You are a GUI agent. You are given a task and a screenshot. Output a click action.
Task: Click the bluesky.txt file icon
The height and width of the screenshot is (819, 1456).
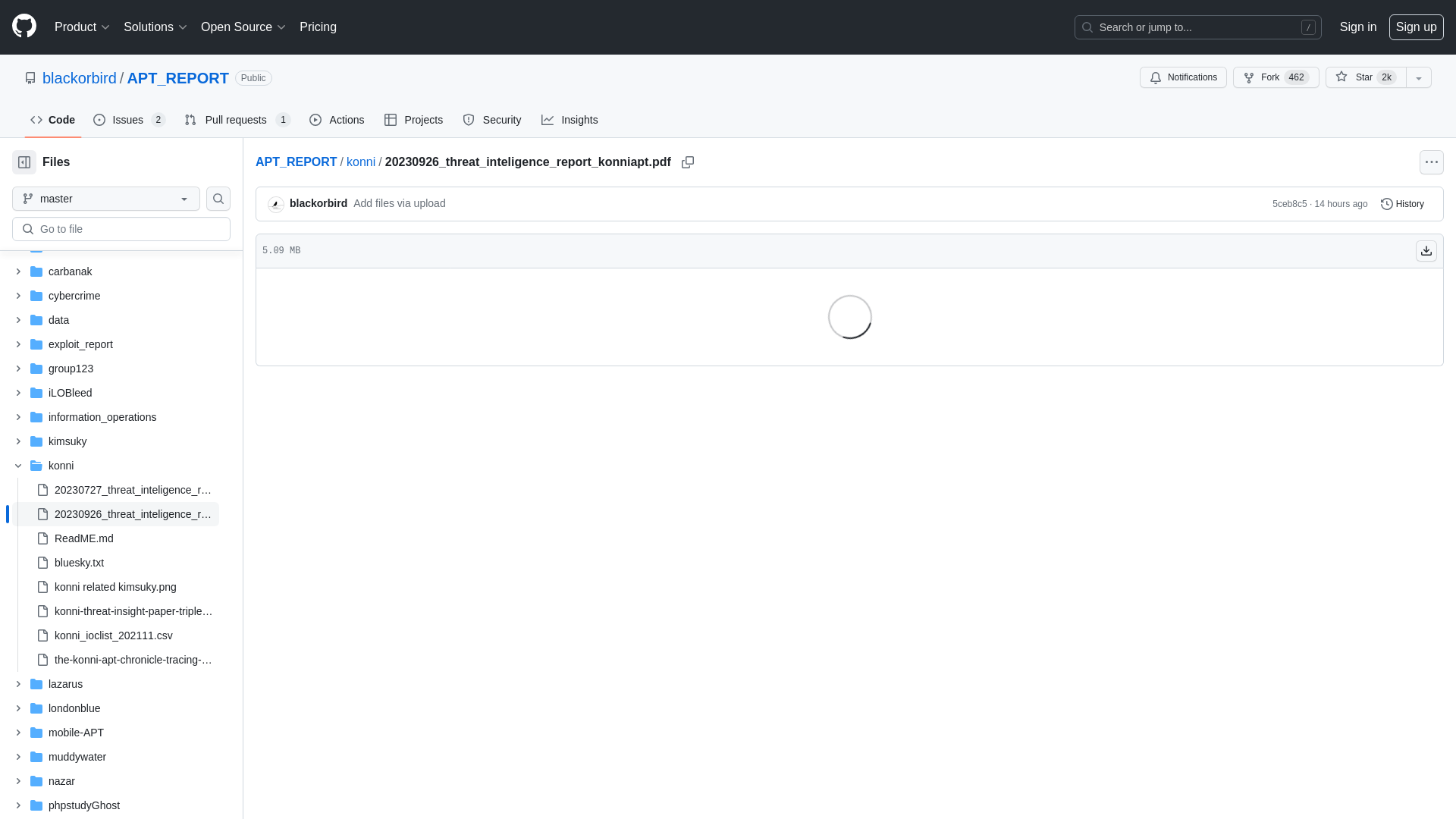[x=42, y=563]
